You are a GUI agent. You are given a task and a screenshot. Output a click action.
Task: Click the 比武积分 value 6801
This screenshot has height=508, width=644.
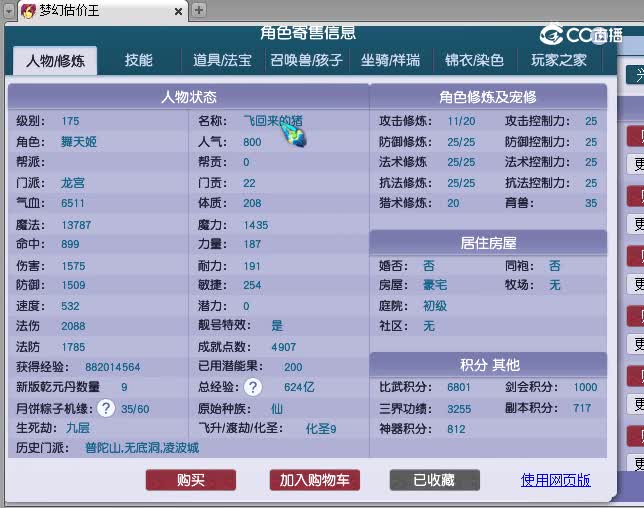[x=459, y=387]
